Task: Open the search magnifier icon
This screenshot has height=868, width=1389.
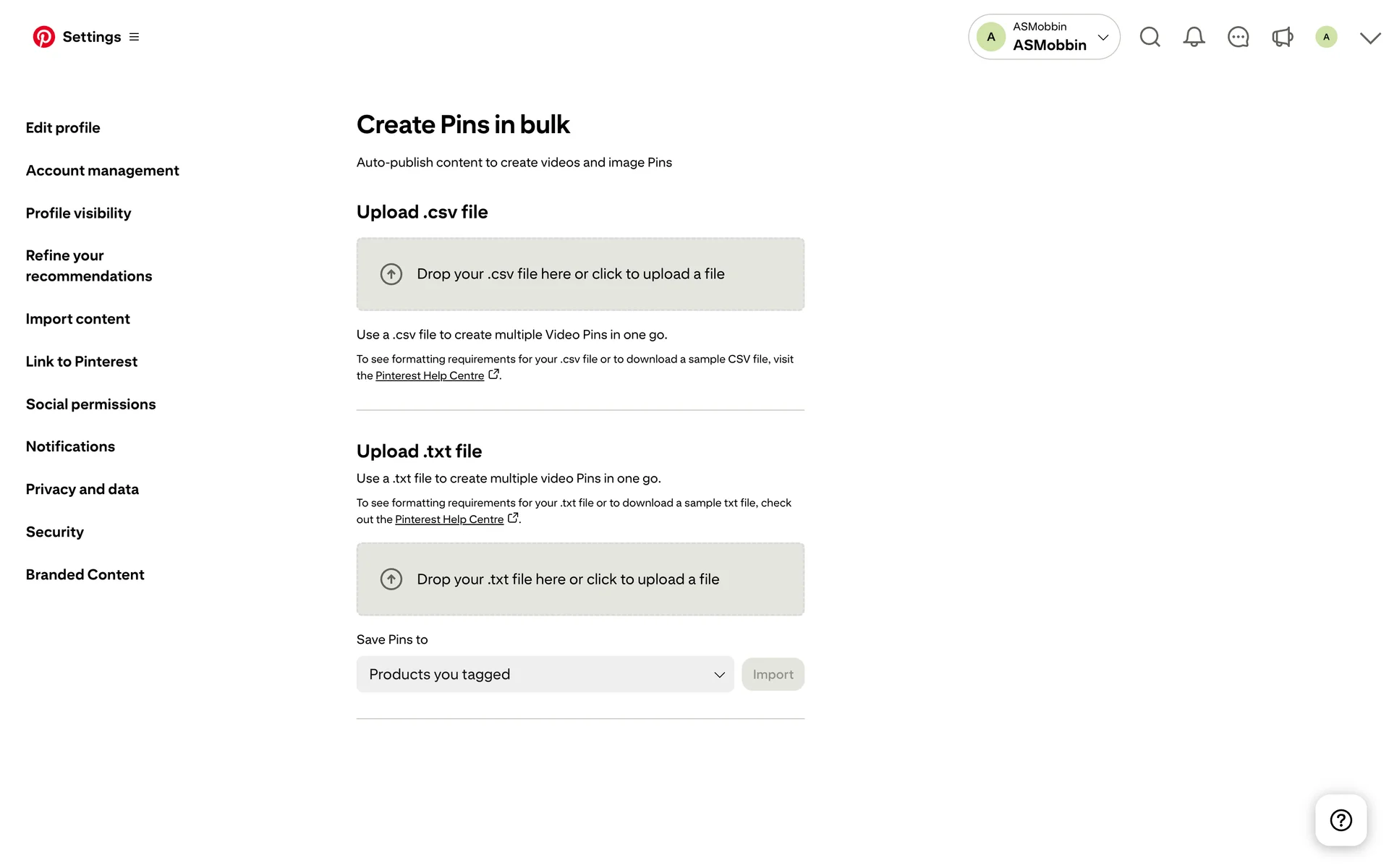Action: coord(1150,37)
